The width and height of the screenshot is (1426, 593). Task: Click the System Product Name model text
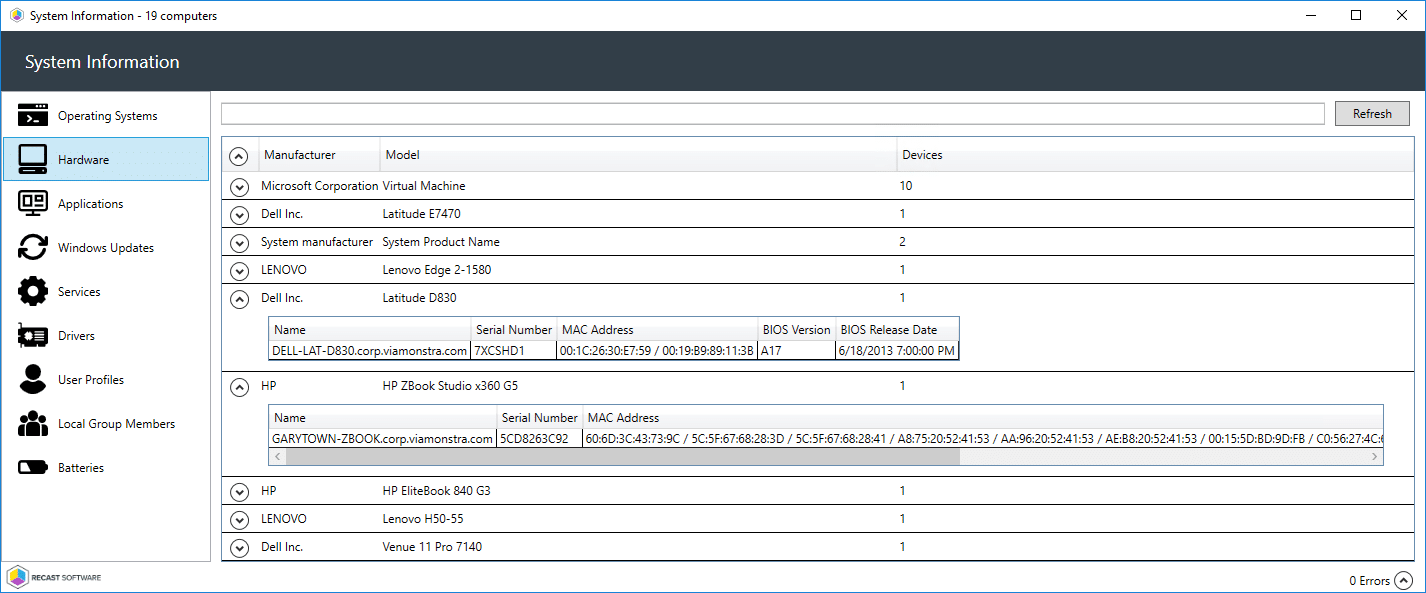click(x=441, y=242)
